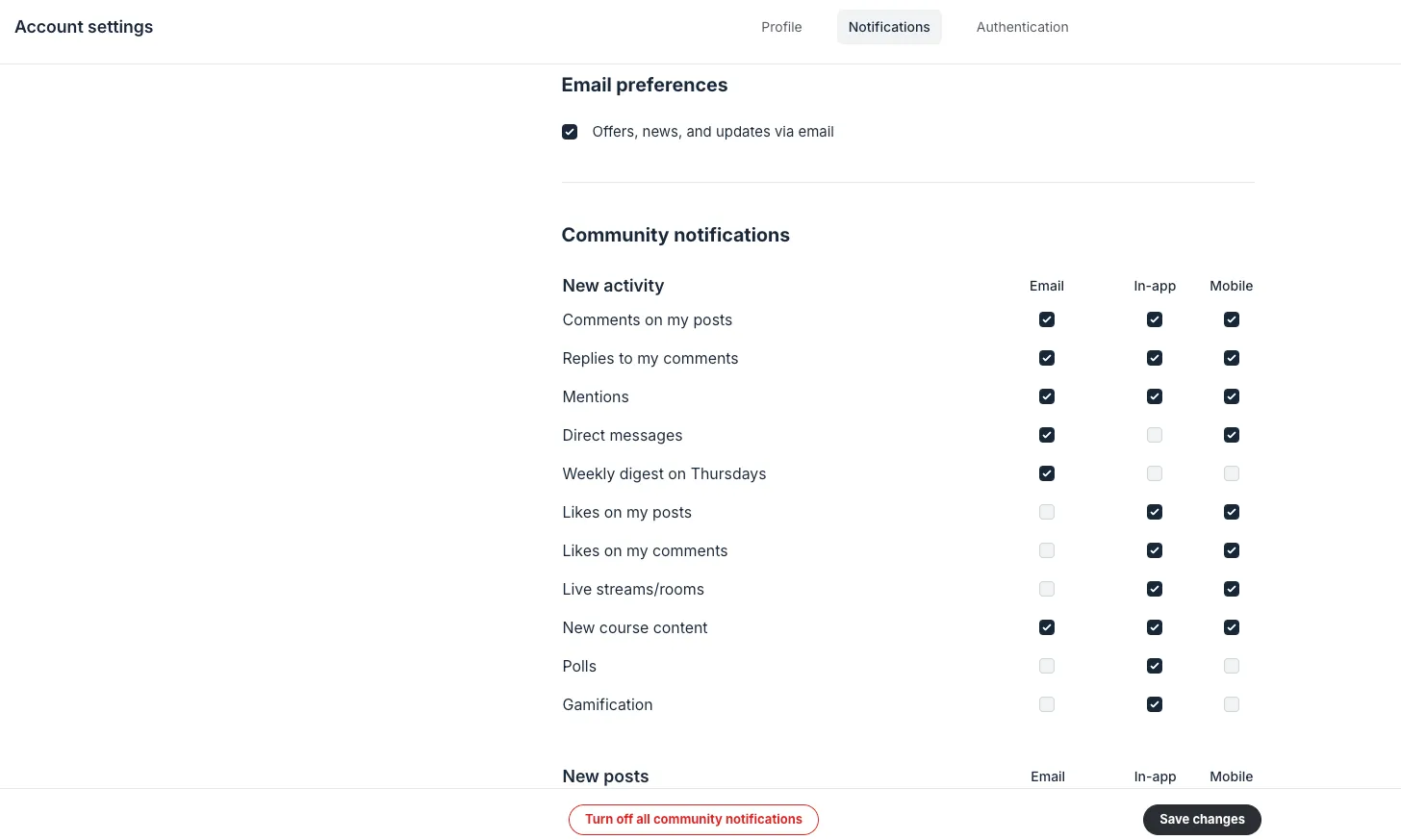Uncheck Offers, news, and updates via email
The height and width of the screenshot is (840, 1401).
[570, 132]
